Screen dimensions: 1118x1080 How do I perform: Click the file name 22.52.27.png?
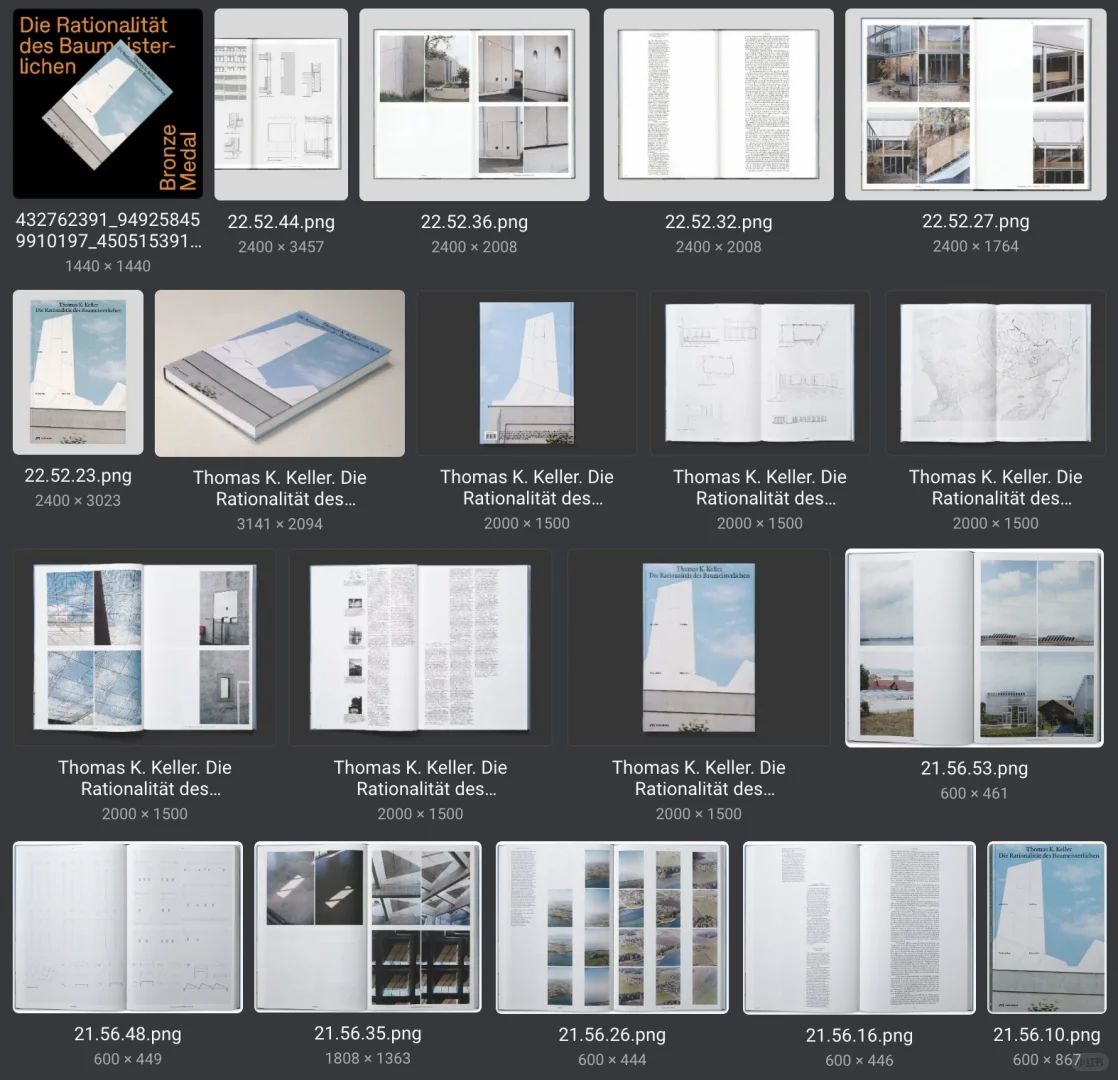click(975, 221)
